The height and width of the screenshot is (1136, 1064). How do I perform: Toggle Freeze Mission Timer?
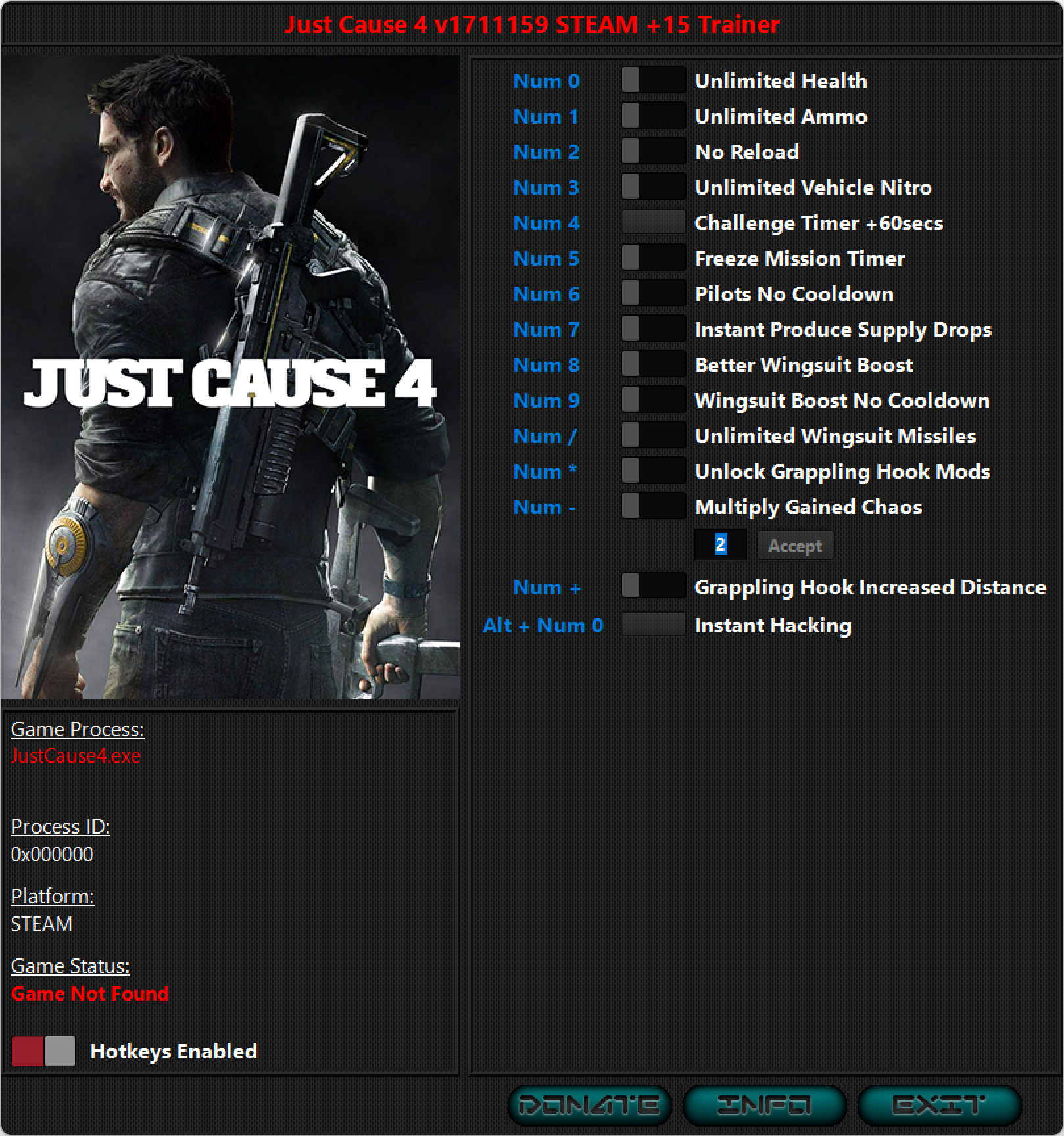pos(654,258)
